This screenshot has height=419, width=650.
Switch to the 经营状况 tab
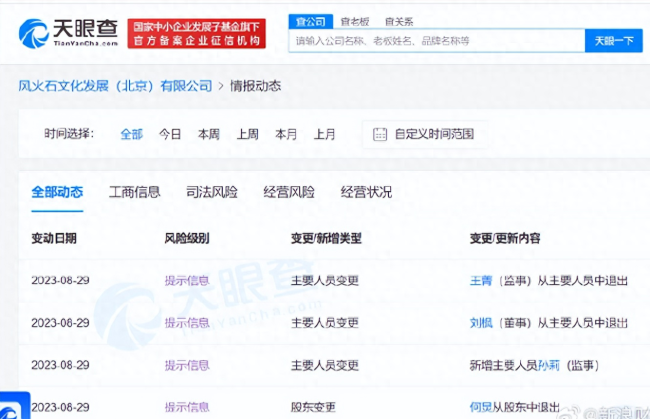366,192
